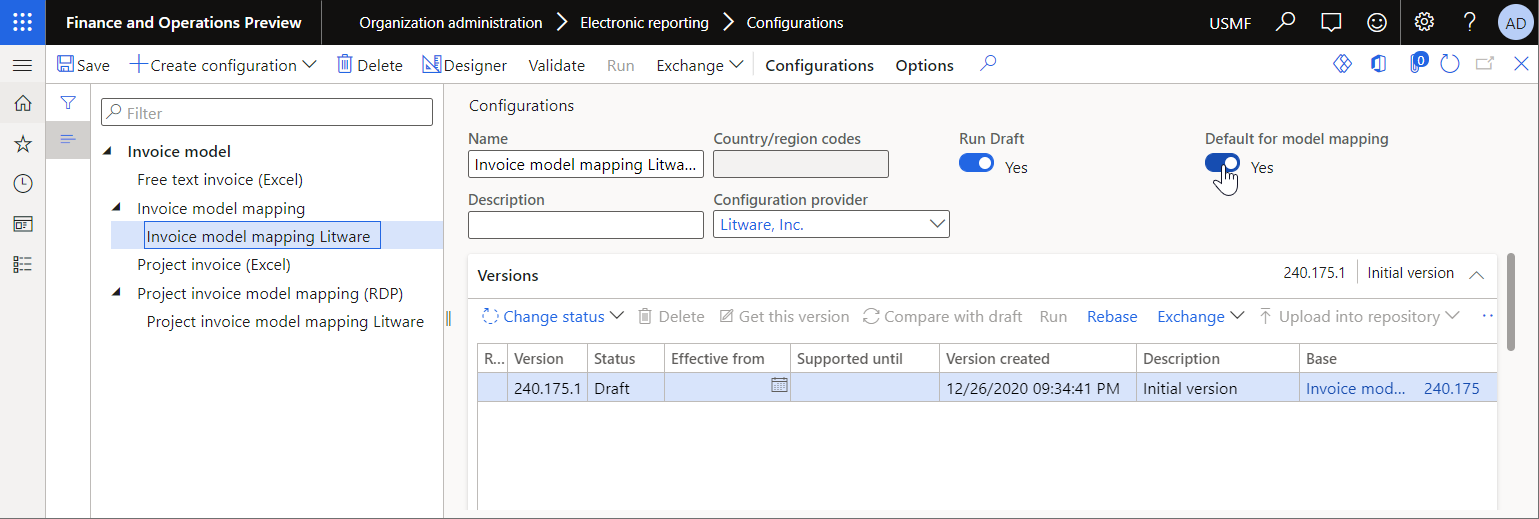The height and width of the screenshot is (519, 1539).
Task: Toggle the Run Draft switch
Action: click(x=976, y=163)
